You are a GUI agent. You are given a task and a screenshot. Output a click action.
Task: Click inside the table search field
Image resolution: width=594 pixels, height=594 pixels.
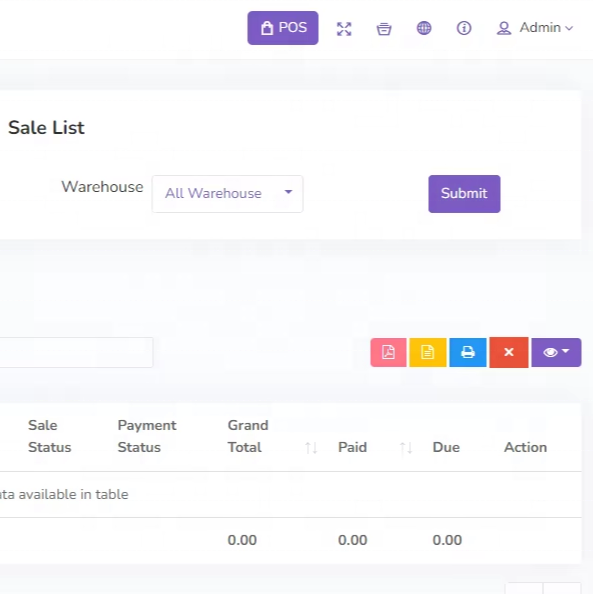click(x=76, y=352)
